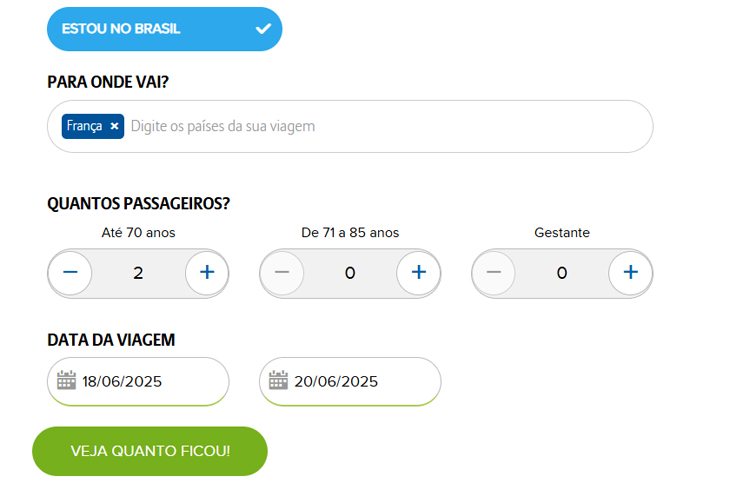The height and width of the screenshot is (496, 730).
Task: Toggle the Estou no Brasil checkmark
Action: coord(263,29)
